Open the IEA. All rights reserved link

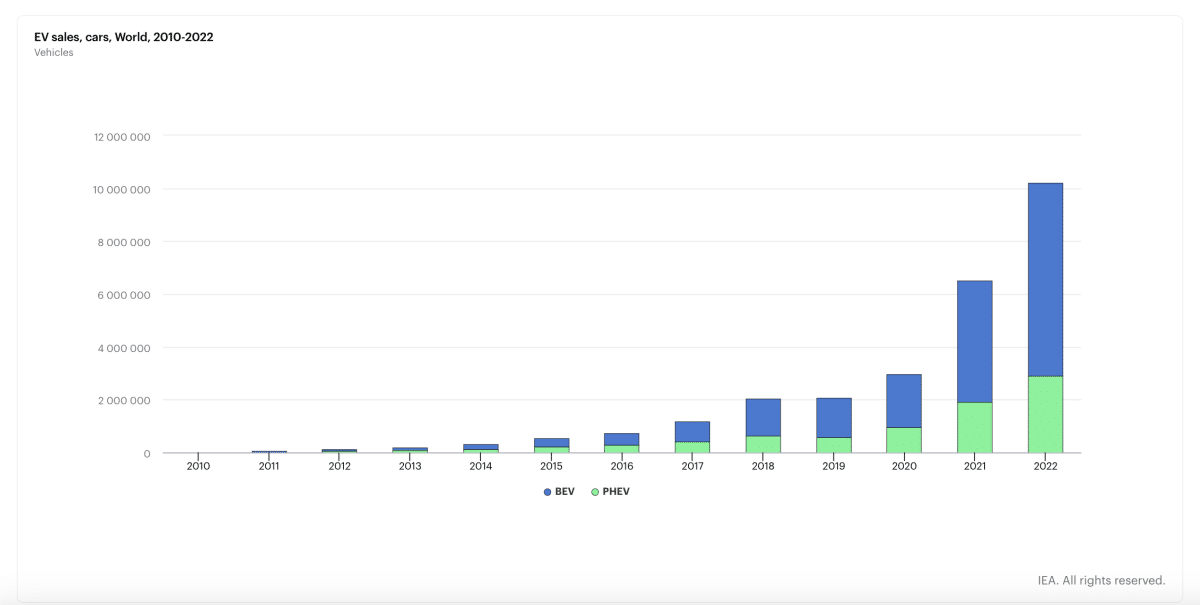pos(1100,579)
